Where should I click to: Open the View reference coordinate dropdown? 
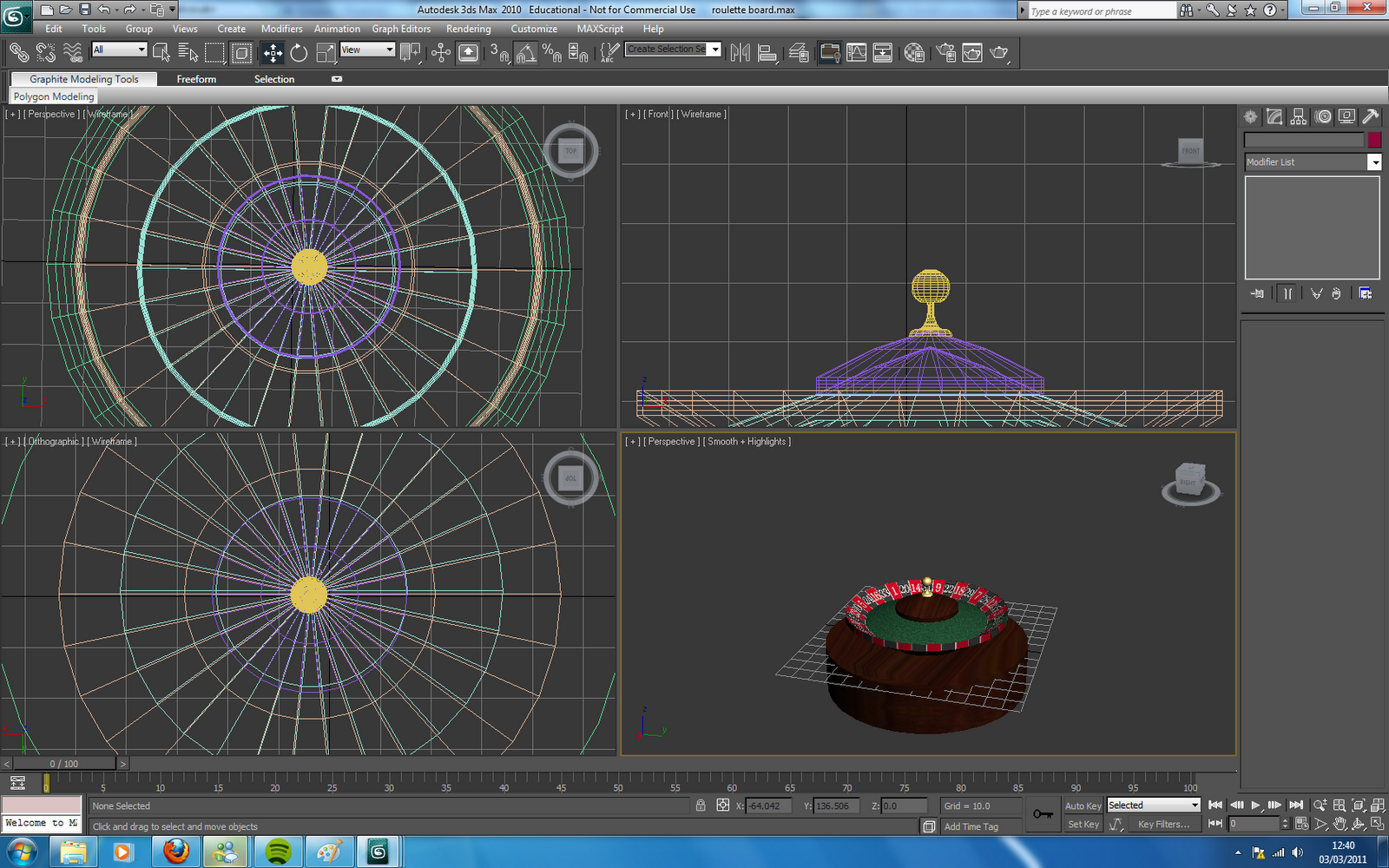point(368,49)
